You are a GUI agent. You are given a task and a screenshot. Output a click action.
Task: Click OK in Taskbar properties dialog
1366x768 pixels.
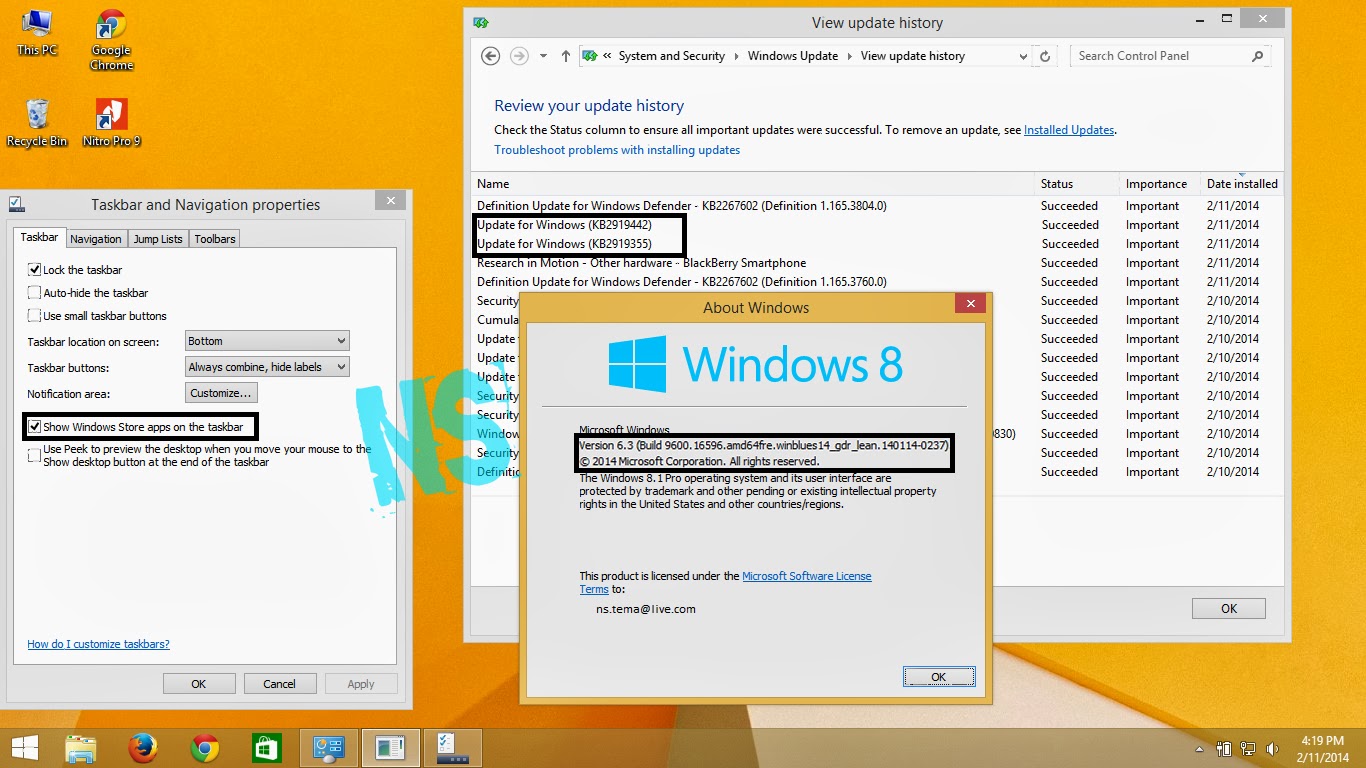tap(199, 684)
